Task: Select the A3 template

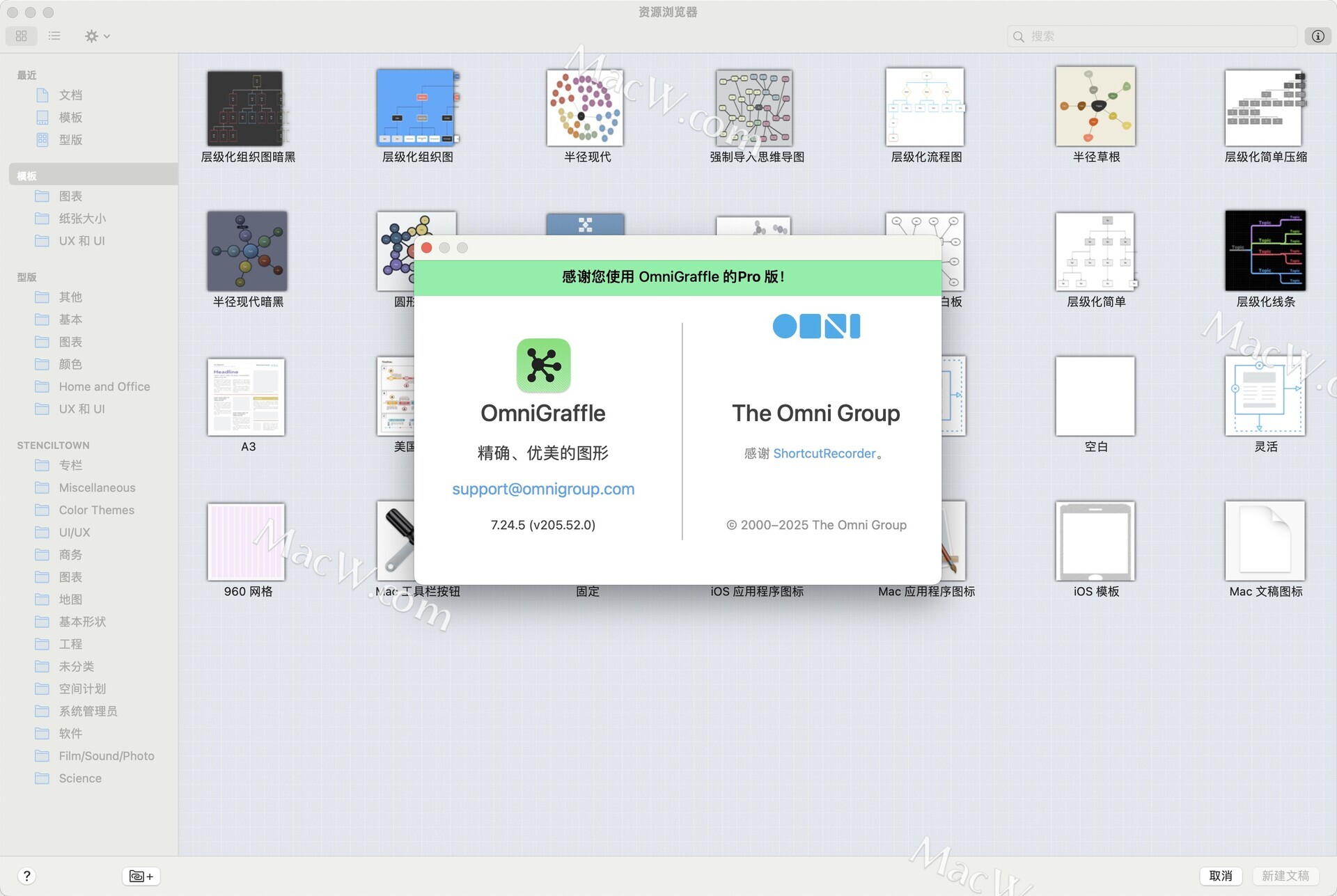Action: coord(246,397)
